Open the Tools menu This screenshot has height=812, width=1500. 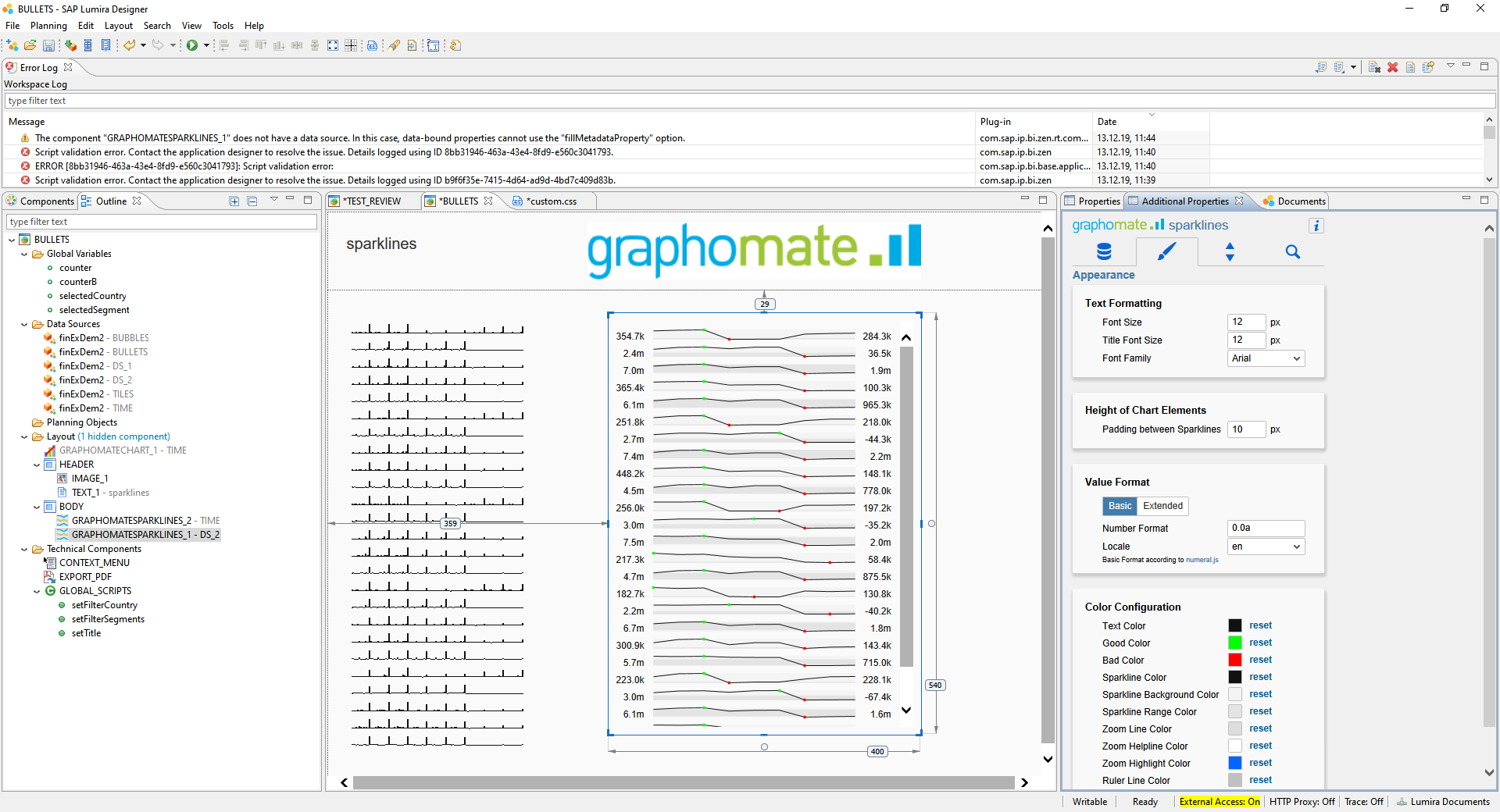click(x=223, y=26)
